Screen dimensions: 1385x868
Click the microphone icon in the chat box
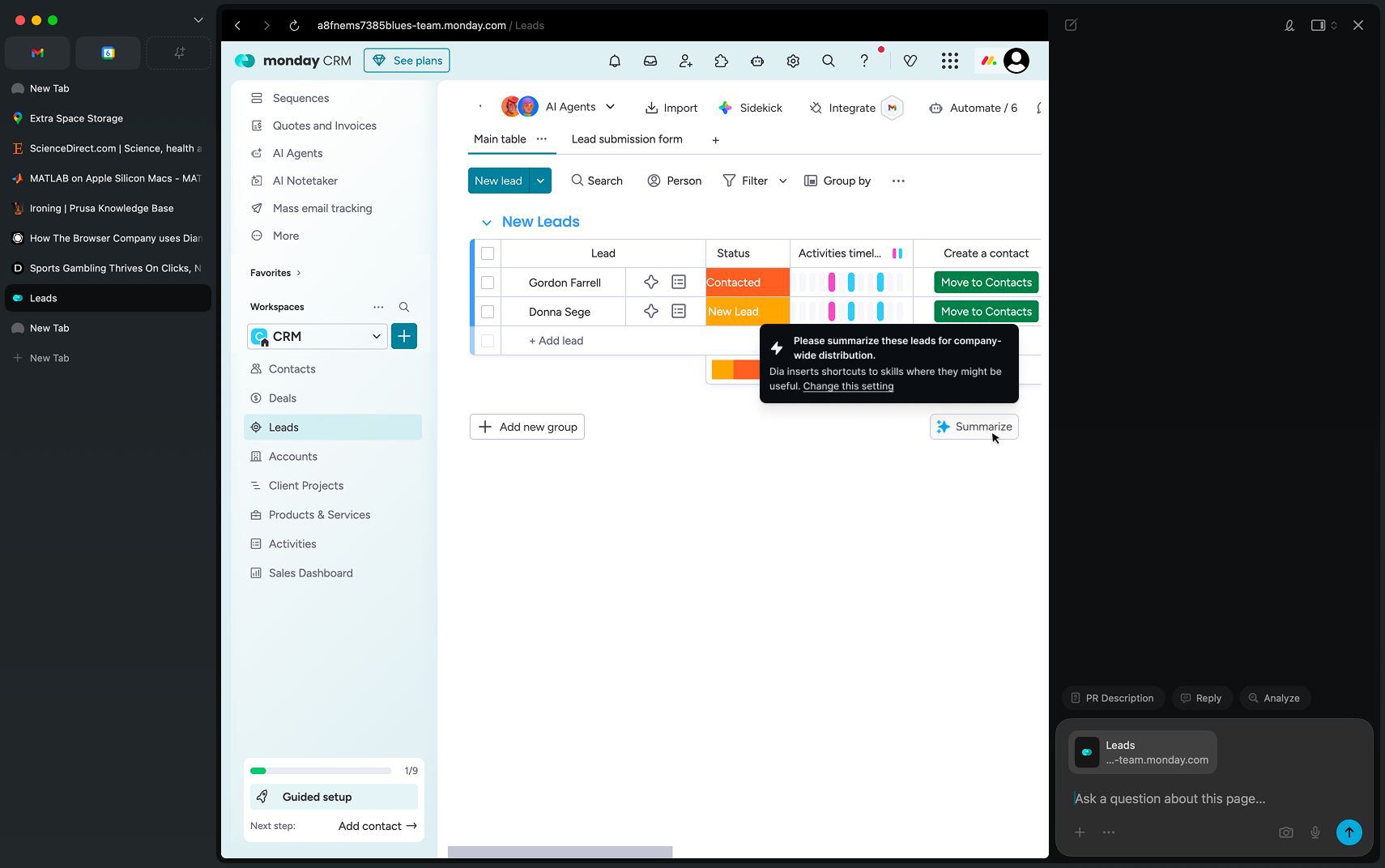coord(1315,832)
